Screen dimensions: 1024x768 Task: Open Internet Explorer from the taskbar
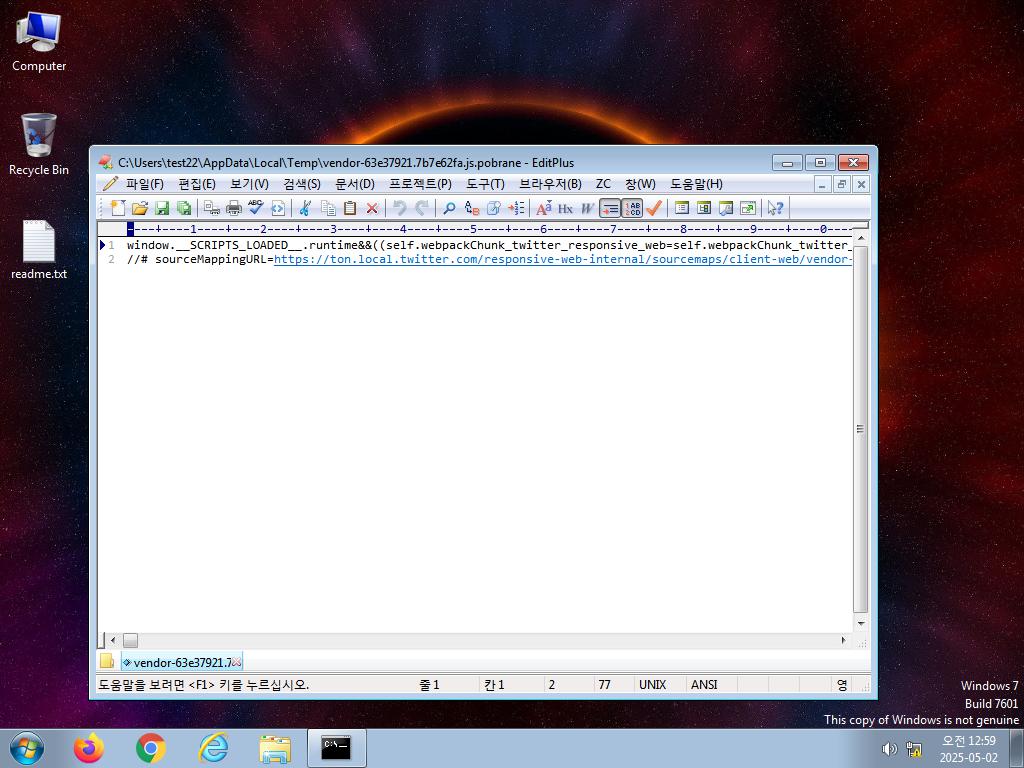pos(213,748)
